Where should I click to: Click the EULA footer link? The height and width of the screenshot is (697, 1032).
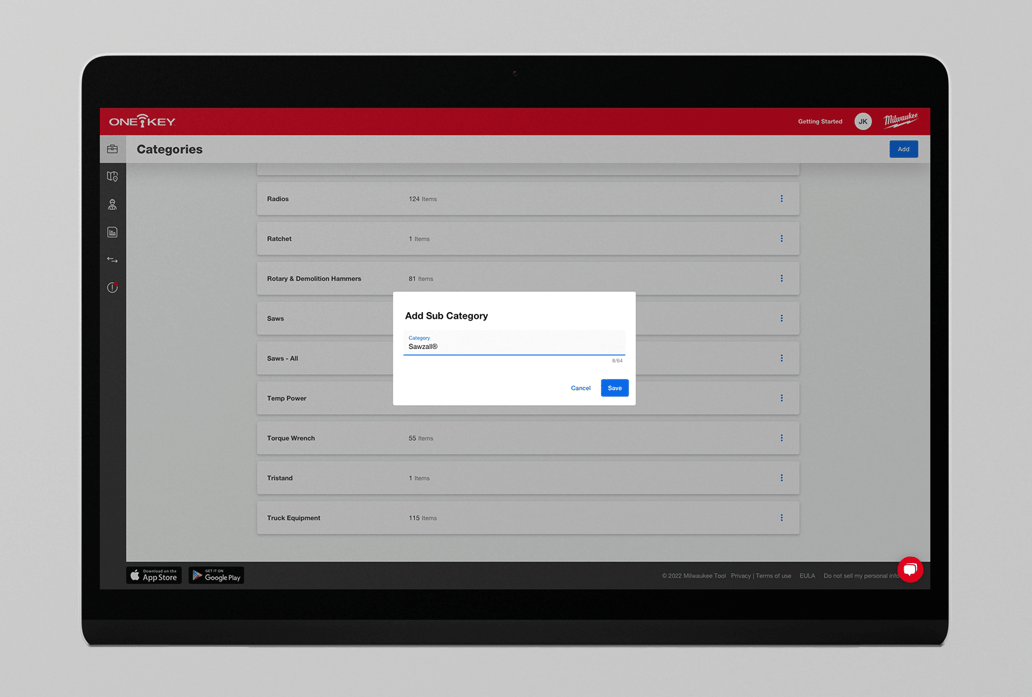807,575
